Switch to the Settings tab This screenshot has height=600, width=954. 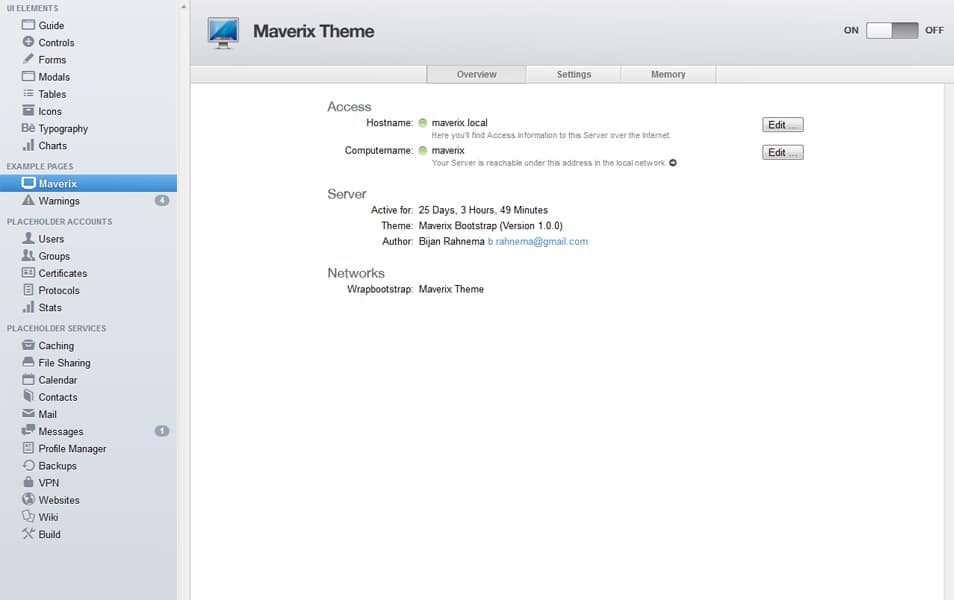(x=574, y=74)
